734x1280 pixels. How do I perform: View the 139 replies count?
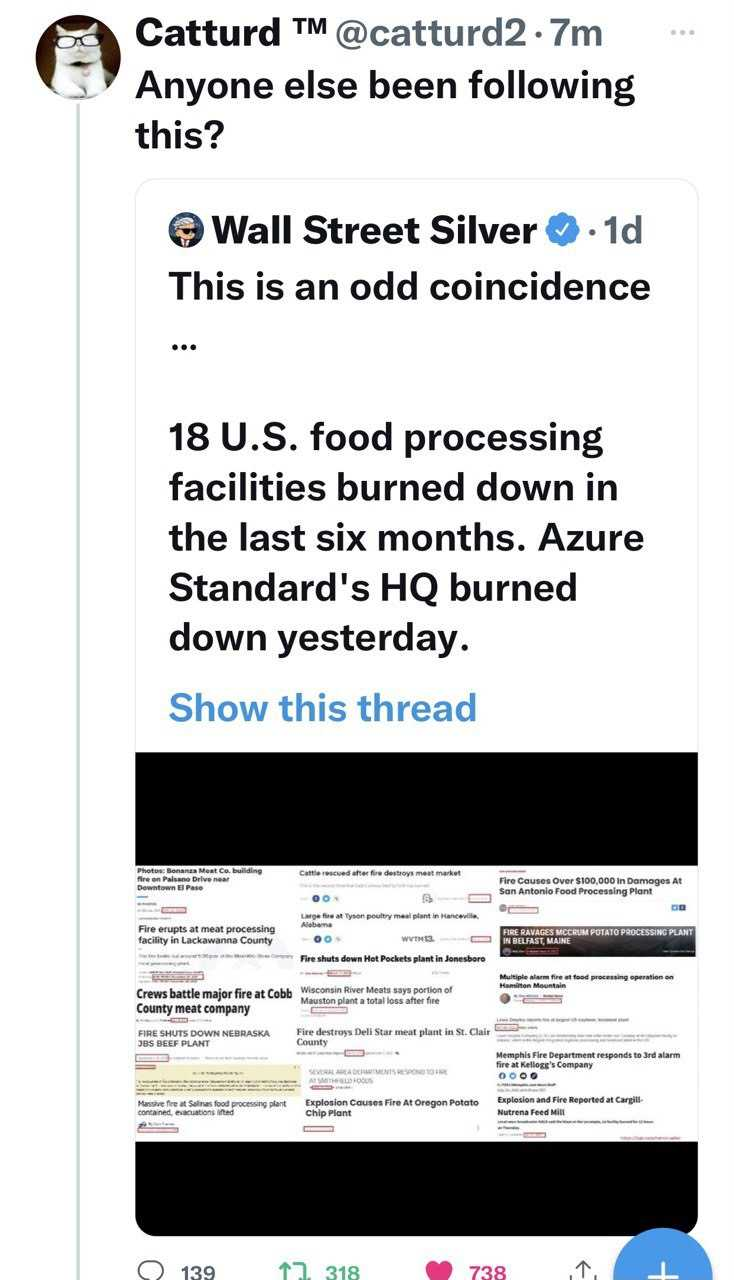(197, 1272)
